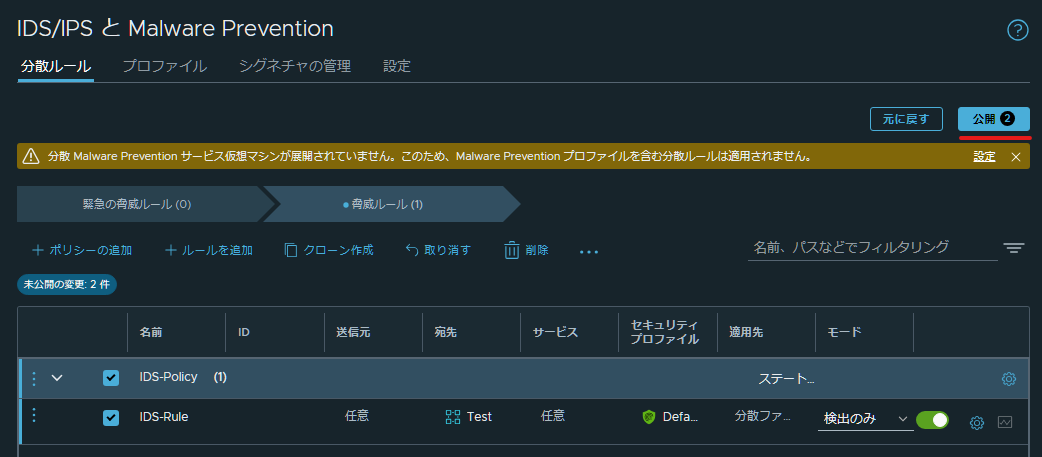Click the モード column header
This screenshot has width=1042, height=457.
[844, 332]
